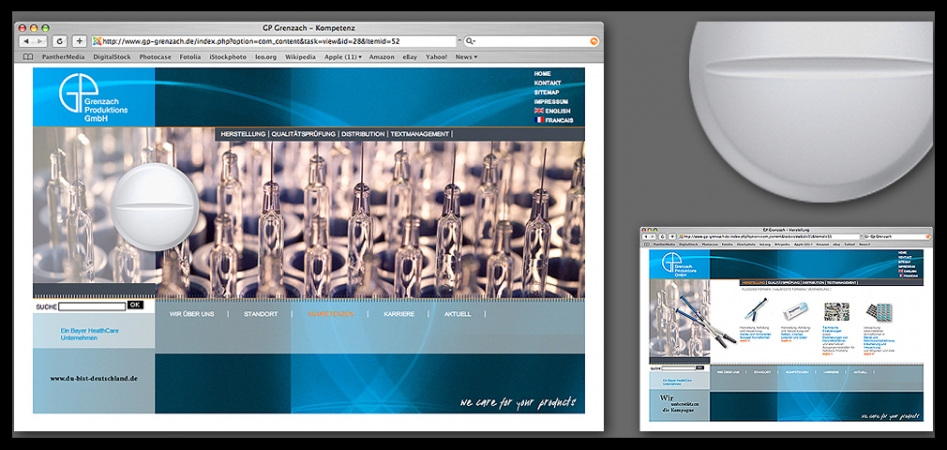The image size is (947, 450).
Task: Click the browser forward arrow button
Action: pyautogui.click(x=39, y=41)
